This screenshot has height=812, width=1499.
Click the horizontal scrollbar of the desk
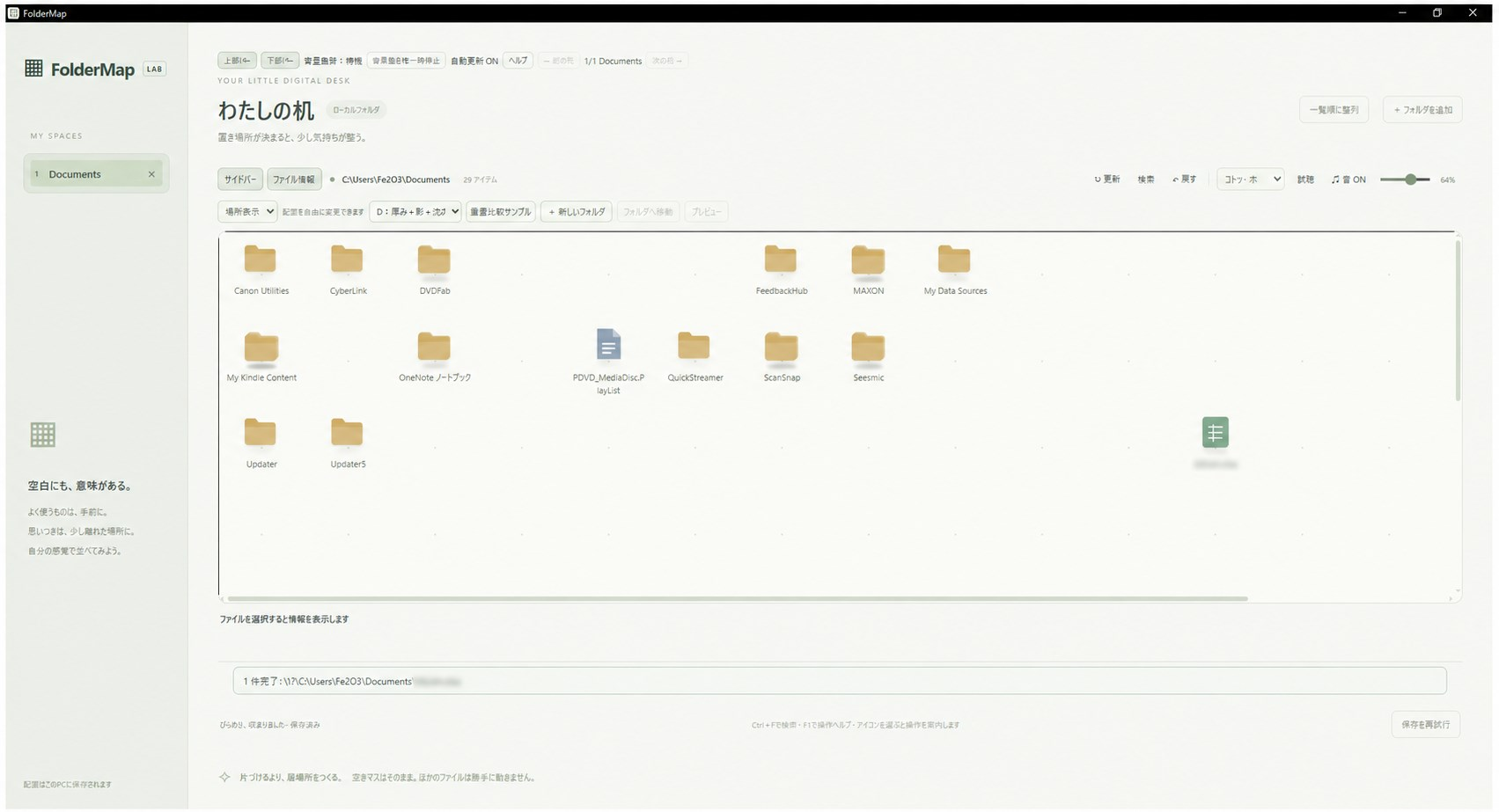click(x=738, y=599)
